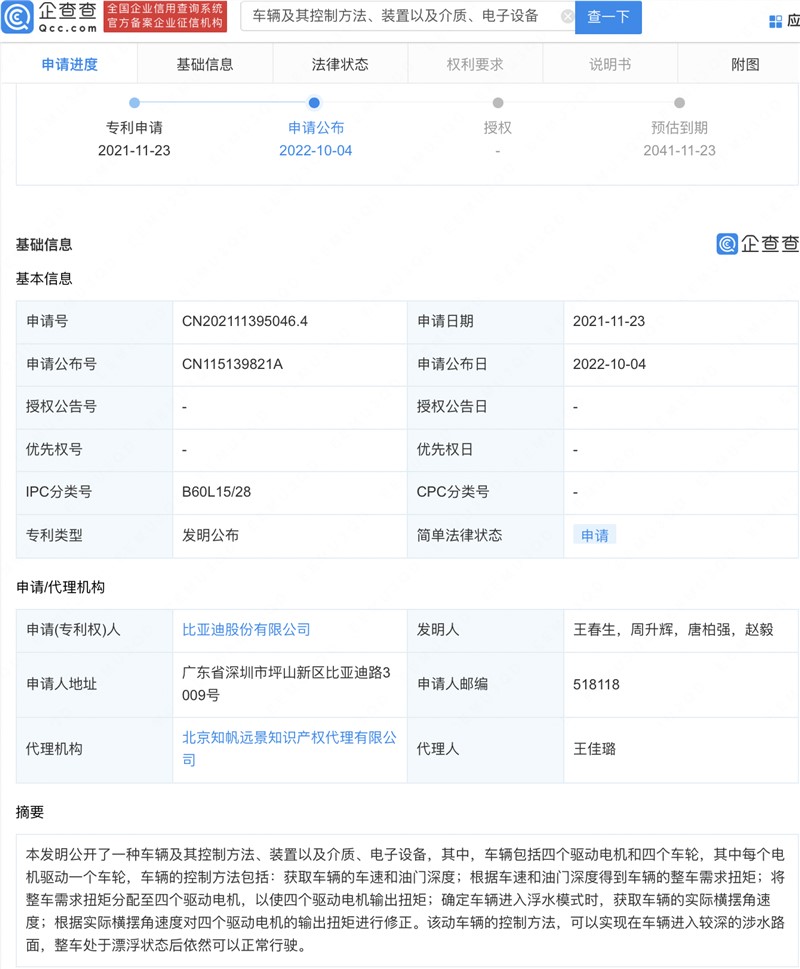Click the 授权 timeline node dot

[x=499, y=102]
